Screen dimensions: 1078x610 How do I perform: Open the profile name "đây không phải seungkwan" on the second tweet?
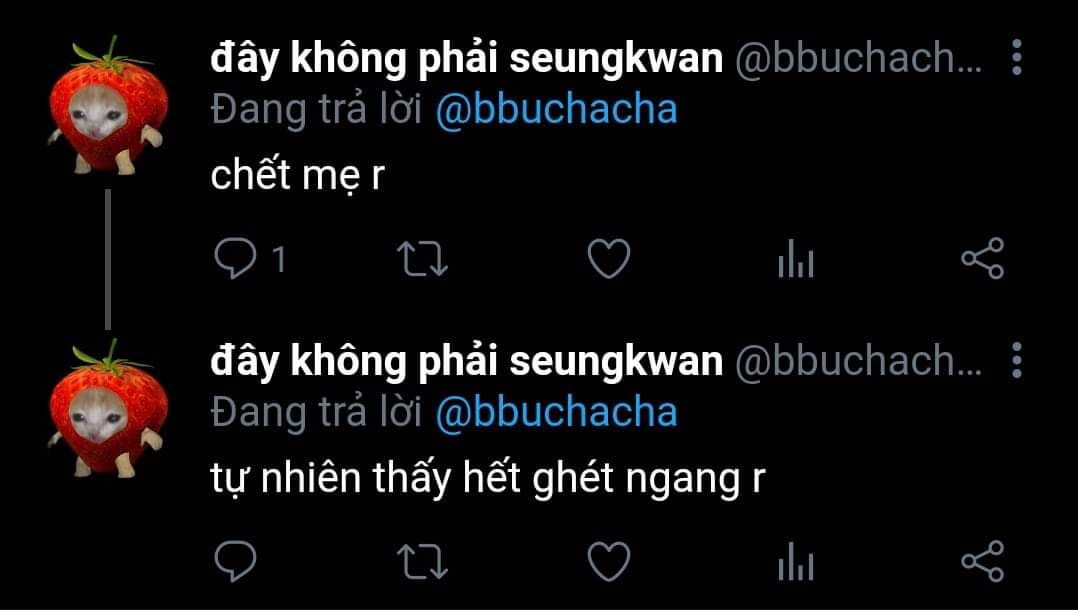pos(467,361)
